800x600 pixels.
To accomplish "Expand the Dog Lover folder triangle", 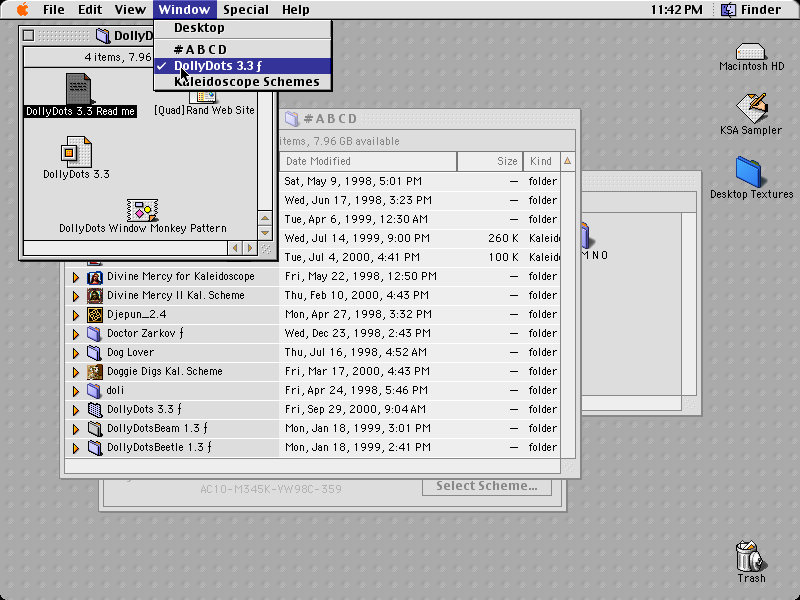I will tap(76, 353).
